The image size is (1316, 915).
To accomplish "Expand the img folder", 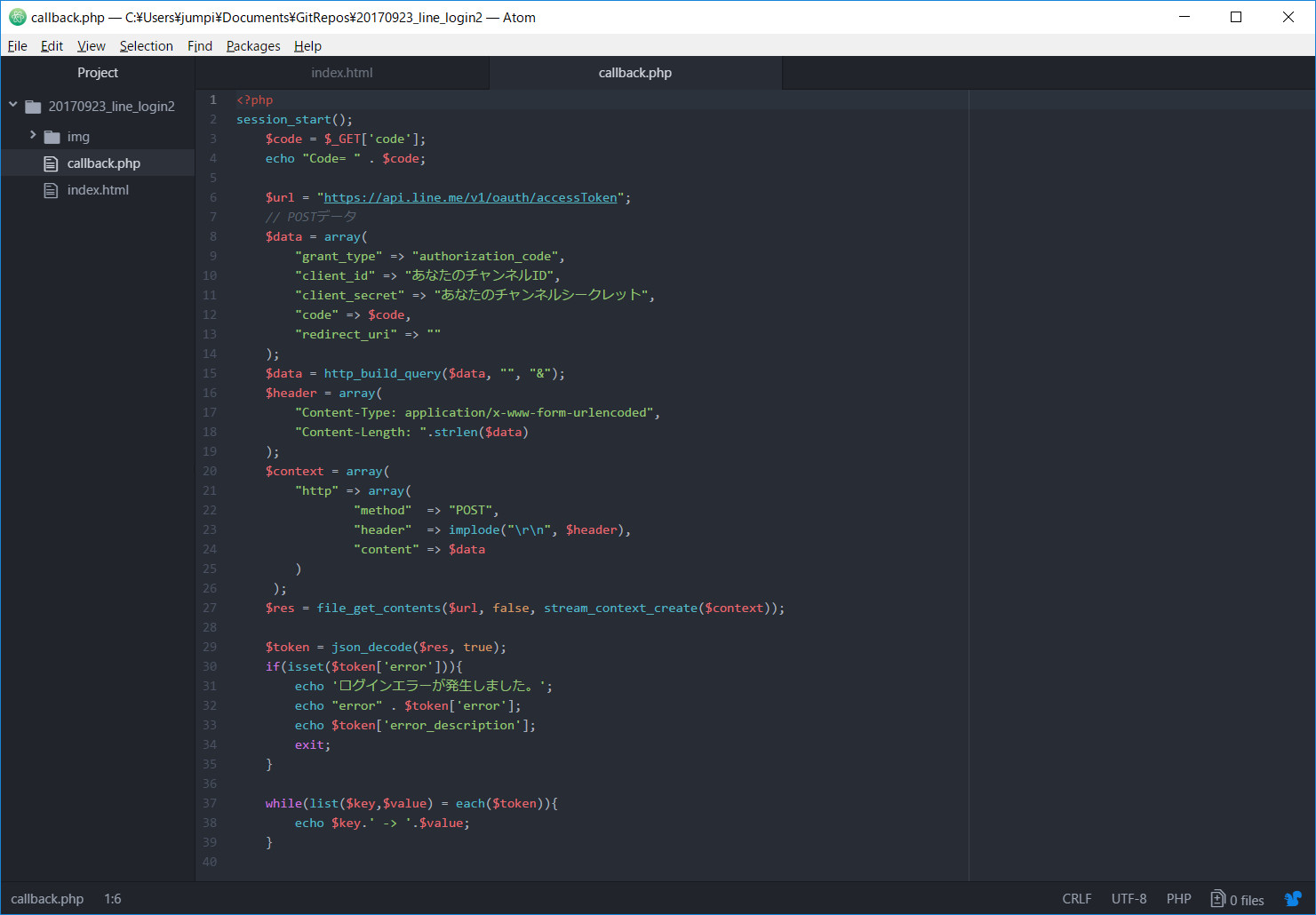I will [33, 136].
